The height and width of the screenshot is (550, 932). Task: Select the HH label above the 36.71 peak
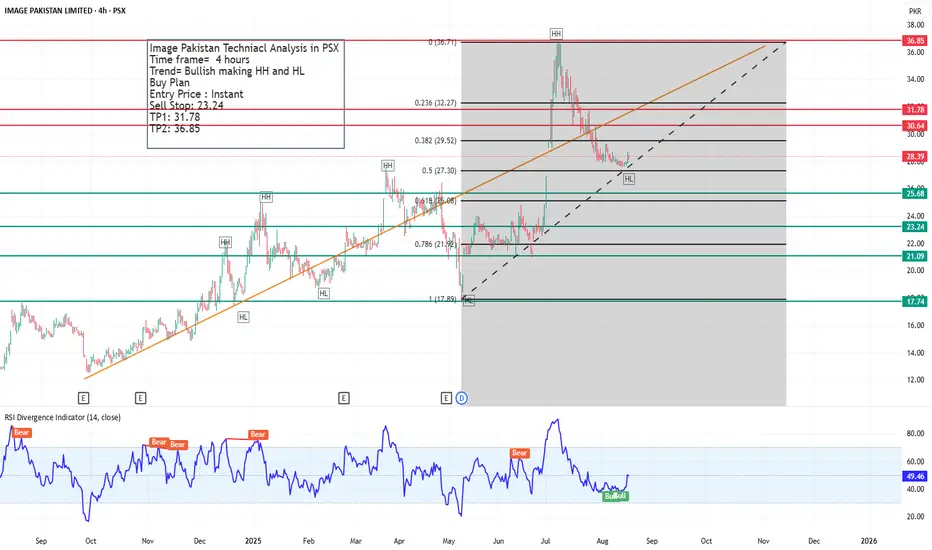(x=556, y=34)
